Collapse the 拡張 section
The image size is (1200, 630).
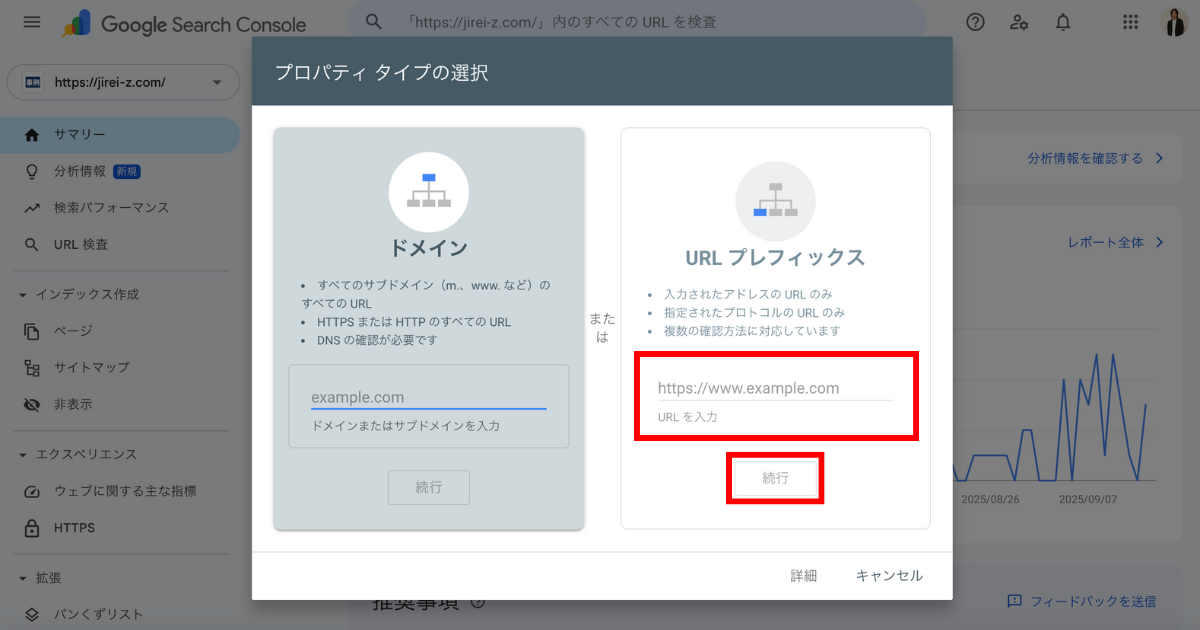[23, 578]
